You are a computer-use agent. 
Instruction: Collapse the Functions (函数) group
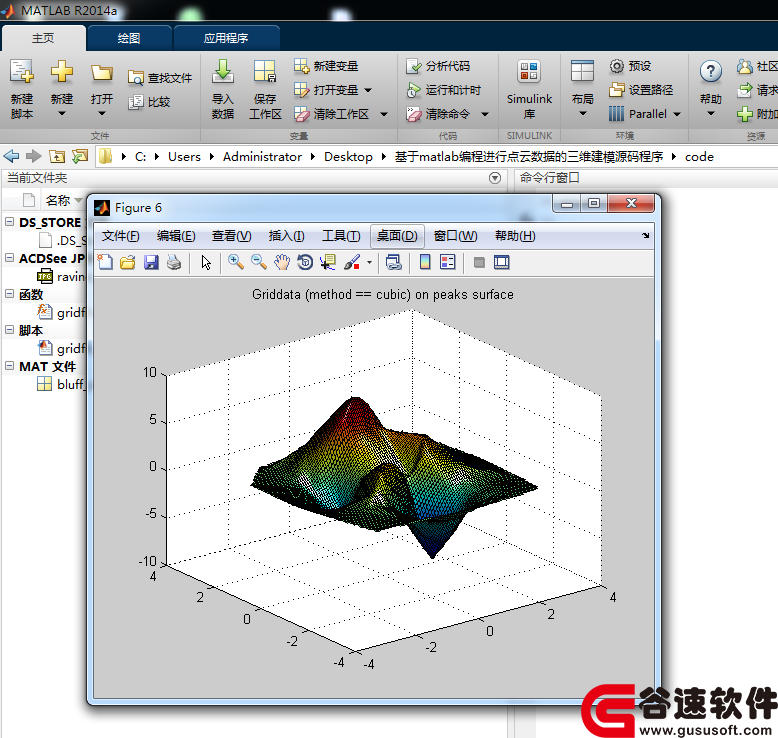point(9,294)
